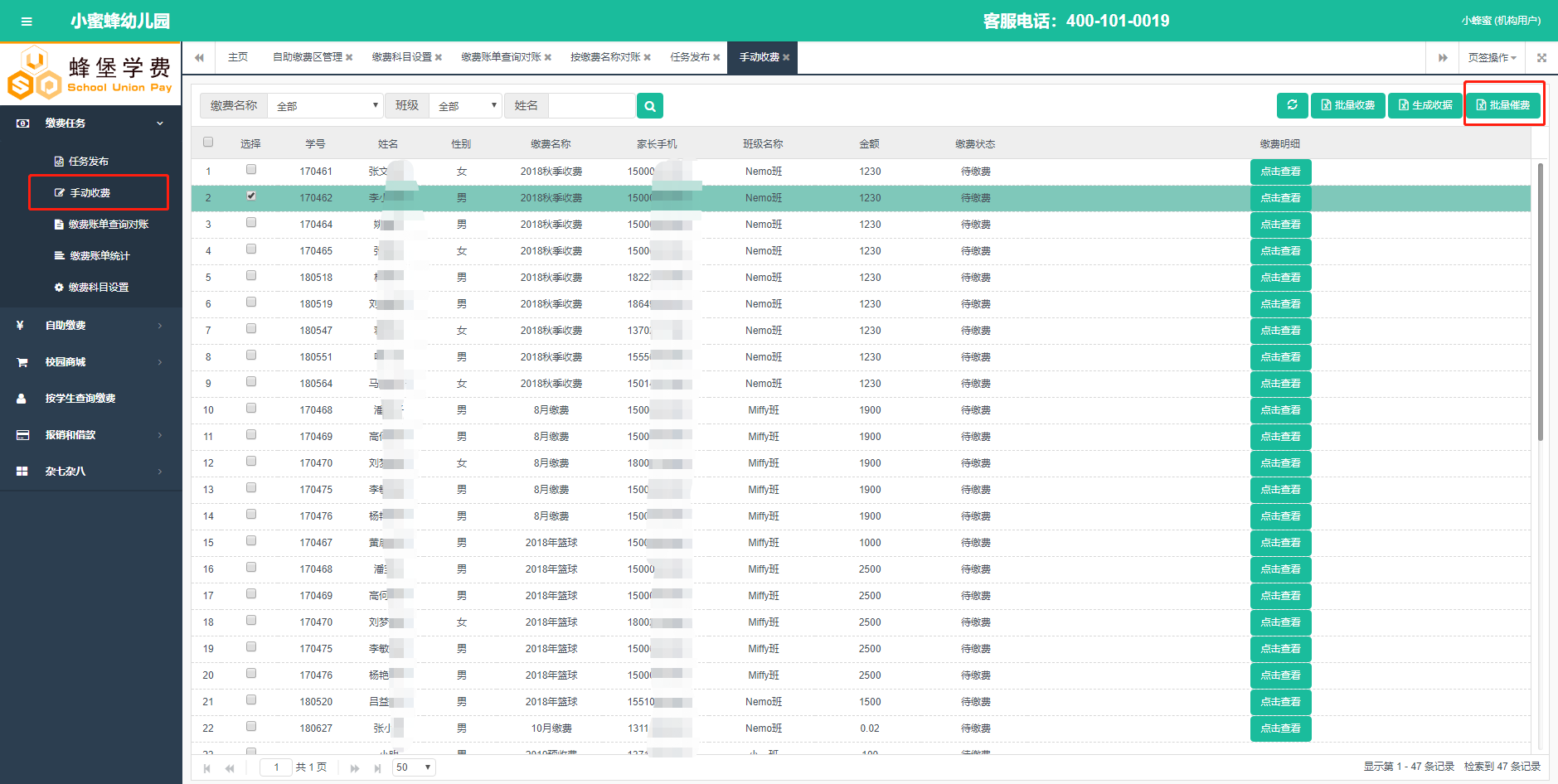The width and height of the screenshot is (1558, 784).
Task: Check the box for student 180547
Action: click(251, 329)
